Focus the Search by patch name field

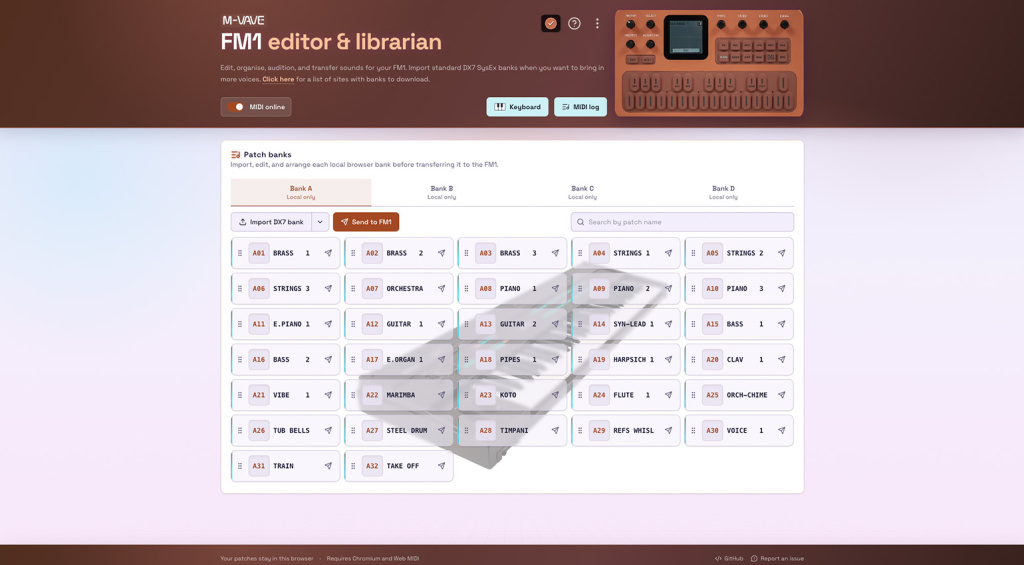[x=682, y=222]
